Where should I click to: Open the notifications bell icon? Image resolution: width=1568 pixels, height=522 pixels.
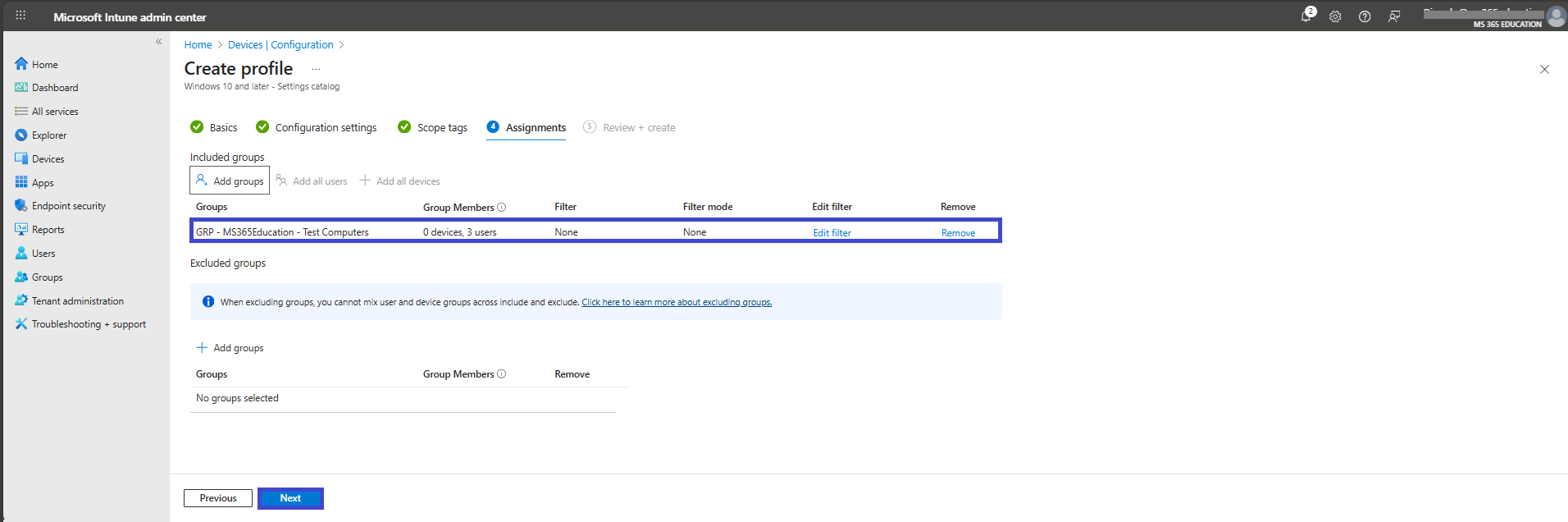click(x=1306, y=16)
